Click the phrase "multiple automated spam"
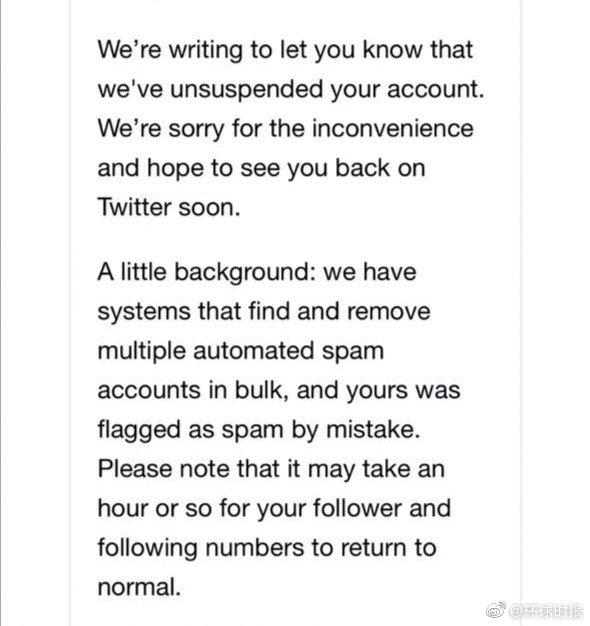Image resolution: width=590 pixels, height=626 pixels. click(241, 351)
